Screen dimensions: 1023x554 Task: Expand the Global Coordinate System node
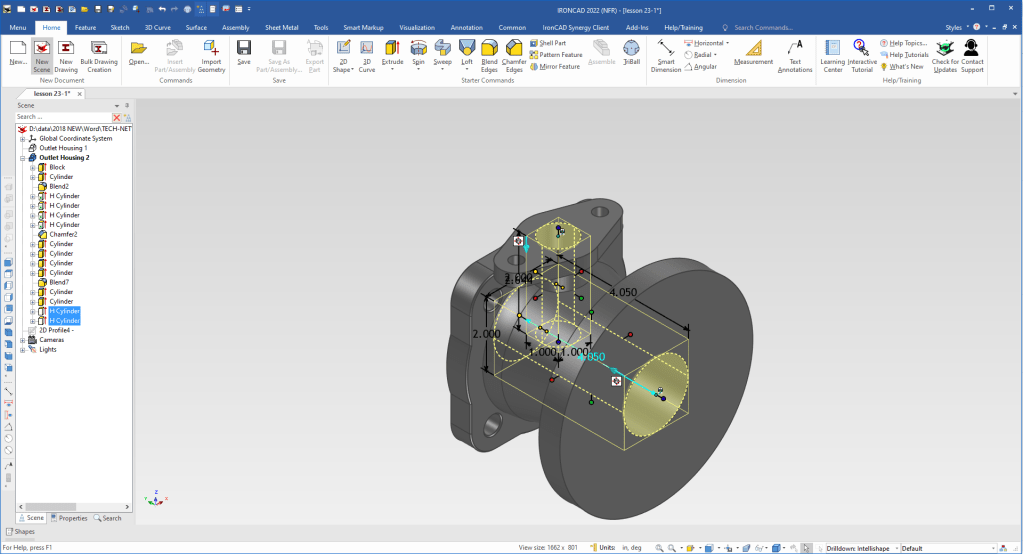23,139
